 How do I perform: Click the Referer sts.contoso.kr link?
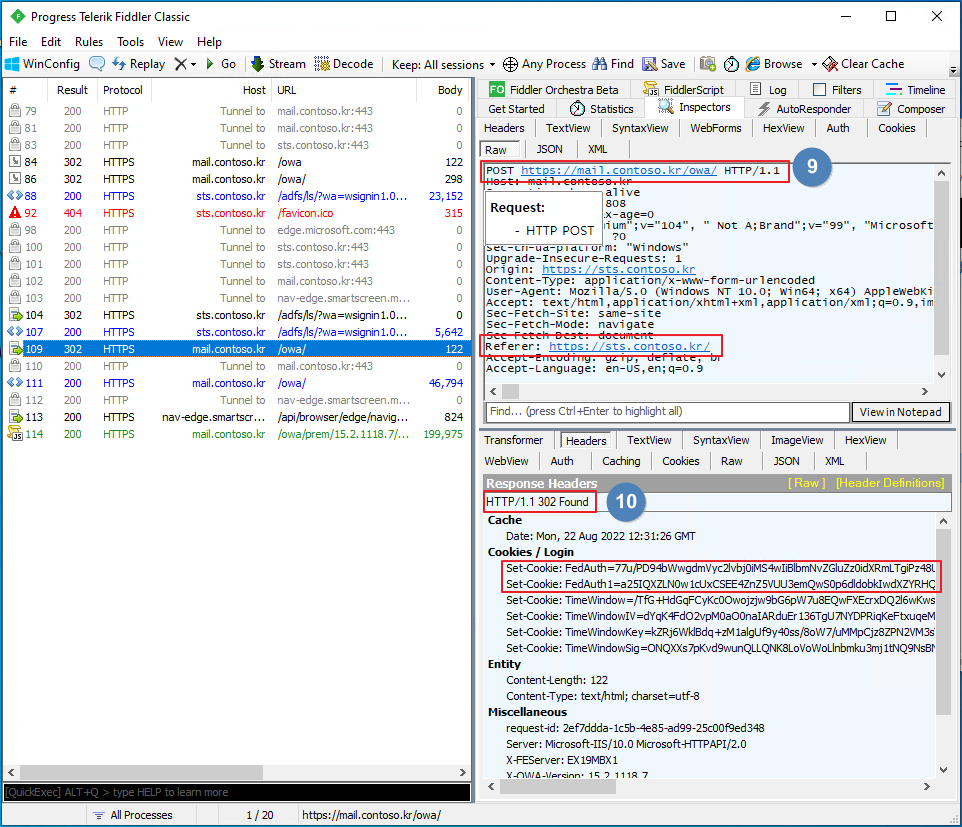click(629, 346)
